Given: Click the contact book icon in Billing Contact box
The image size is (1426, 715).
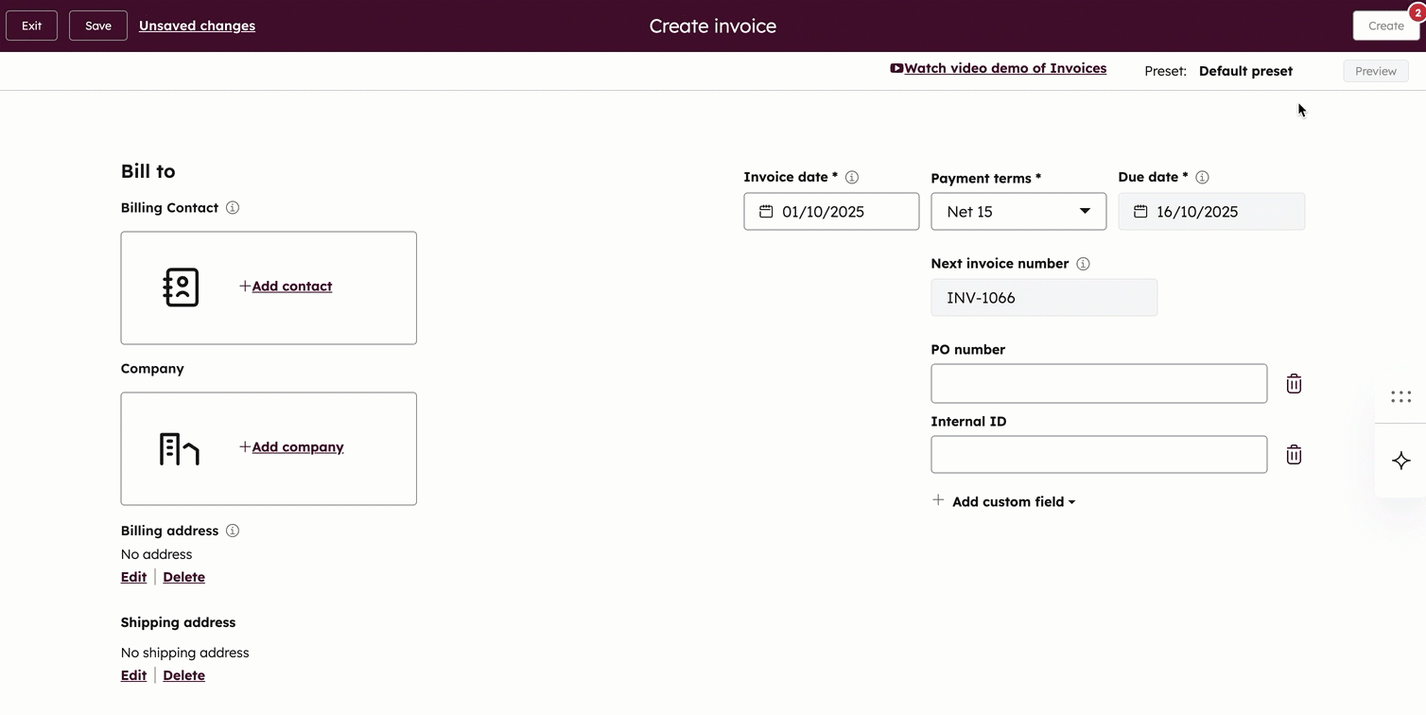Looking at the screenshot, I should pyautogui.click(x=179, y=287).
